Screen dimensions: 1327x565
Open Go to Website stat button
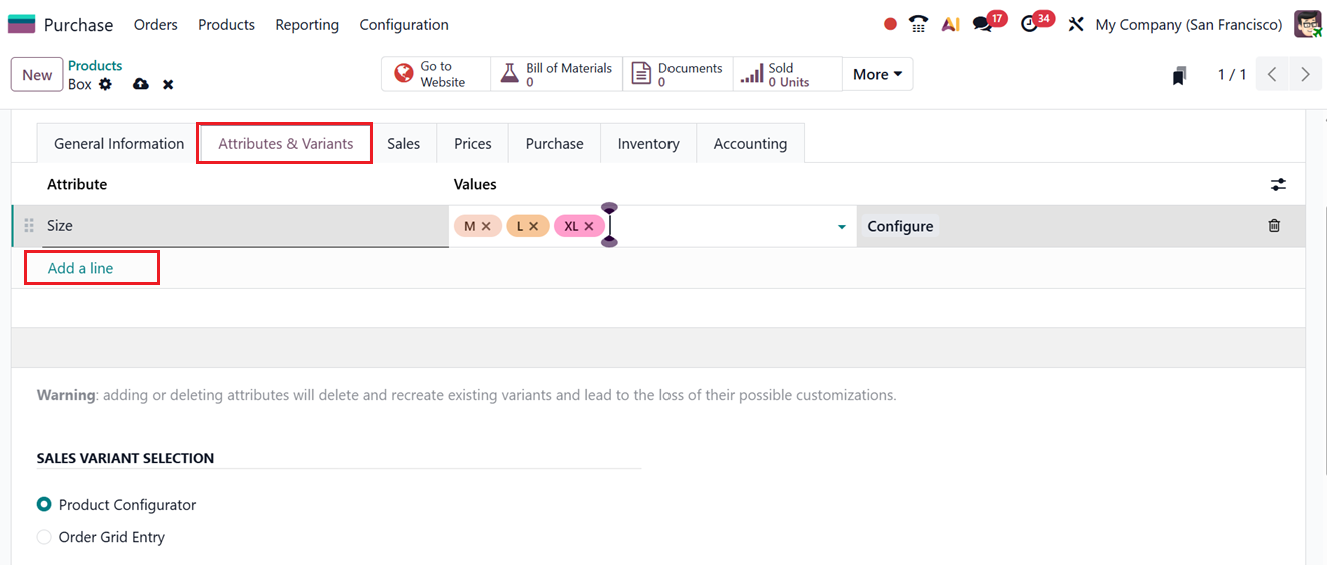coord(435,74)
